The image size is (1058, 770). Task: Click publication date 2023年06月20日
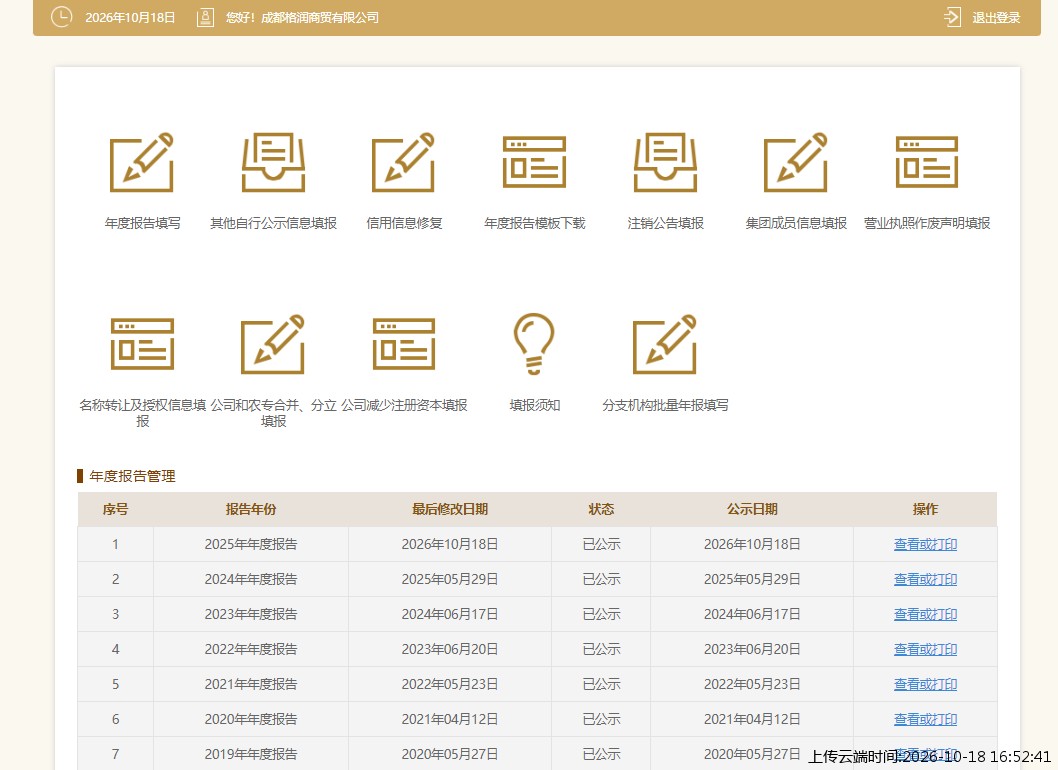point(752,649)
